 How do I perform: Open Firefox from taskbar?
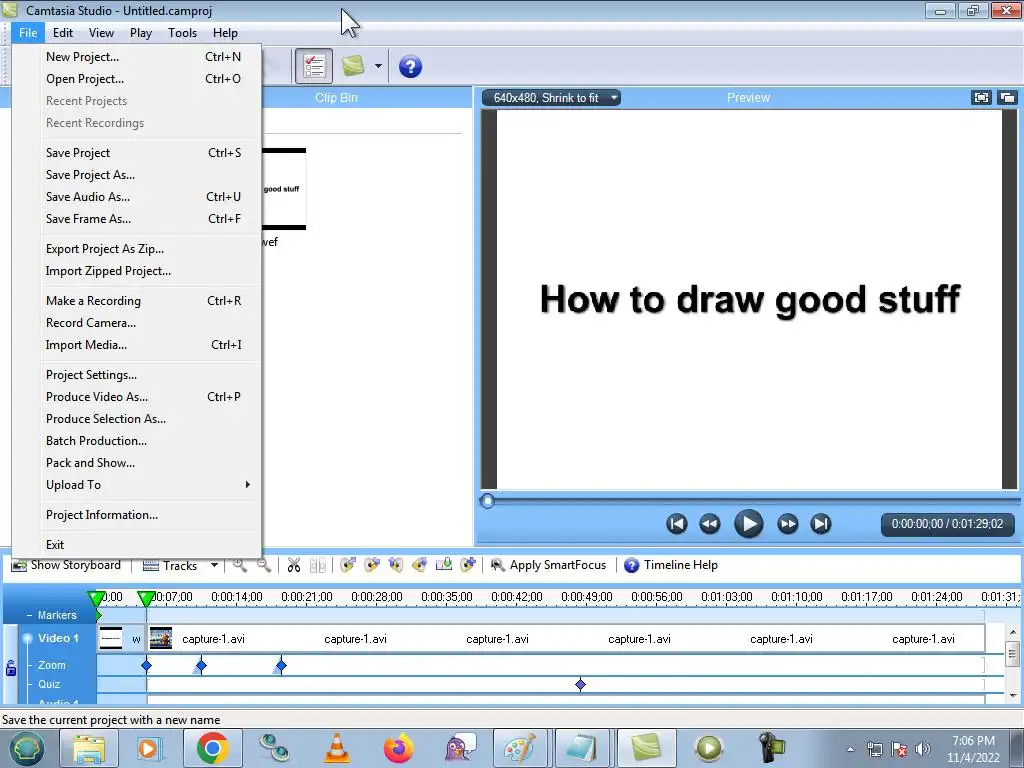[398, 748]
